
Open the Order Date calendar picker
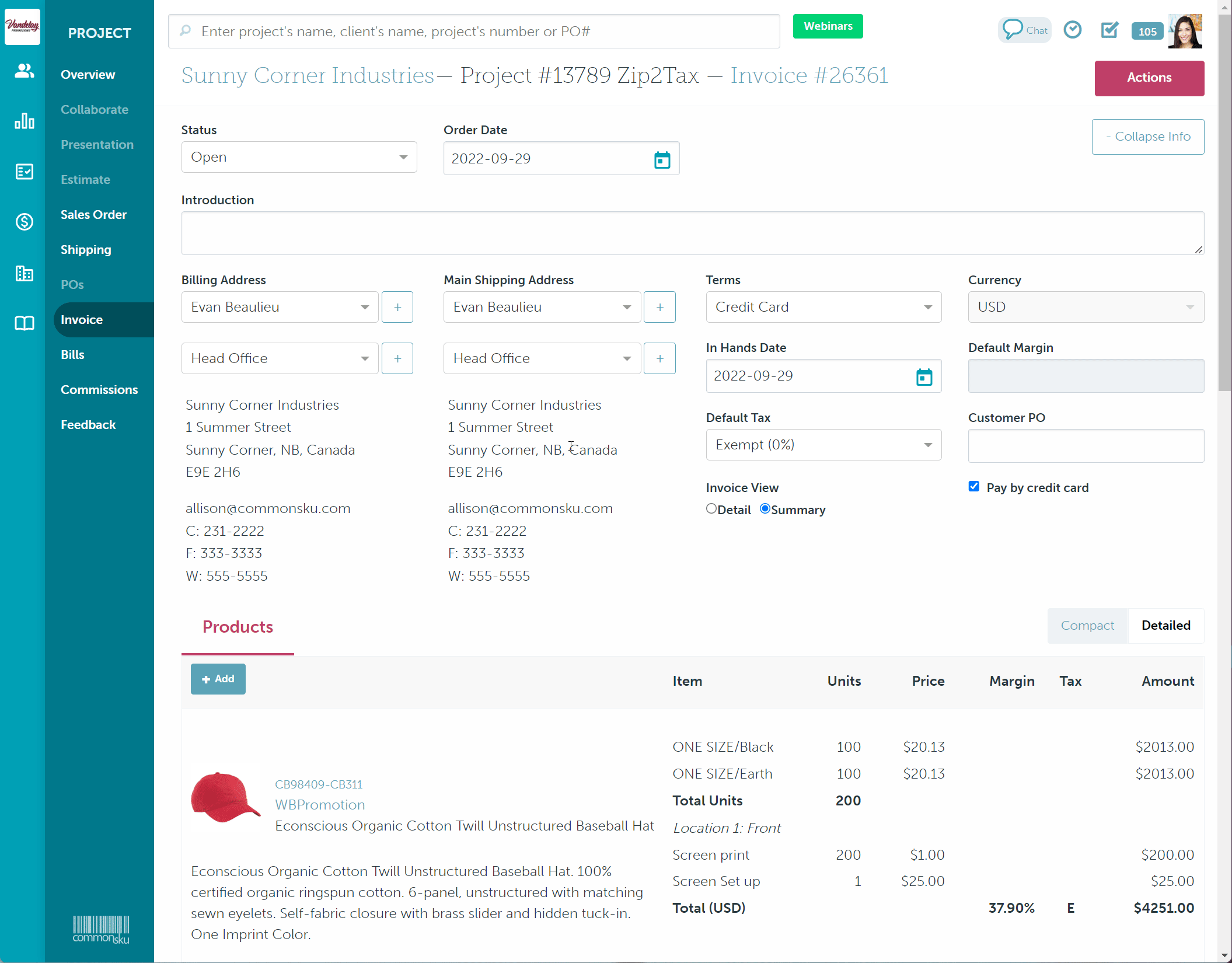pyautogui.click(x=662, y=159)
